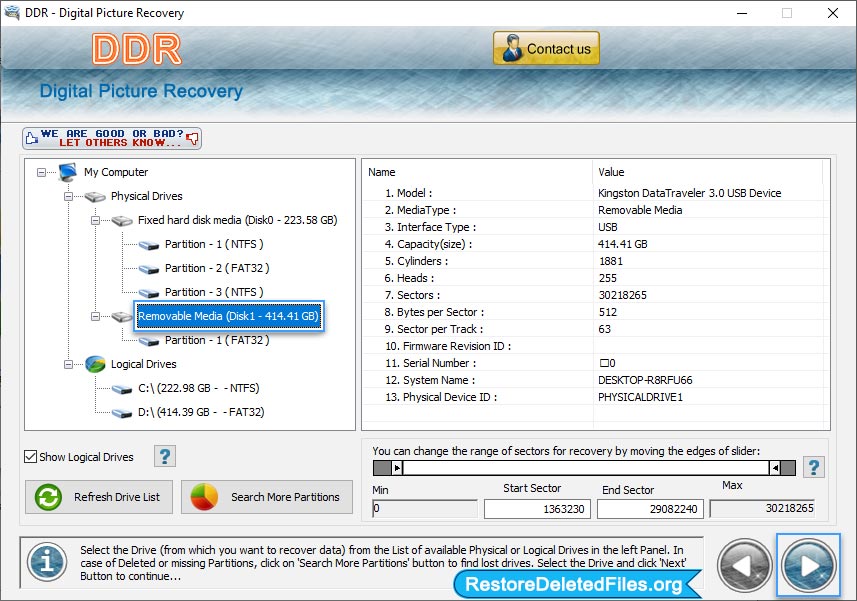Click the thumbs-down icon on feedback banner
Viewport: 857px width, 601px height.
click(193, 138)
